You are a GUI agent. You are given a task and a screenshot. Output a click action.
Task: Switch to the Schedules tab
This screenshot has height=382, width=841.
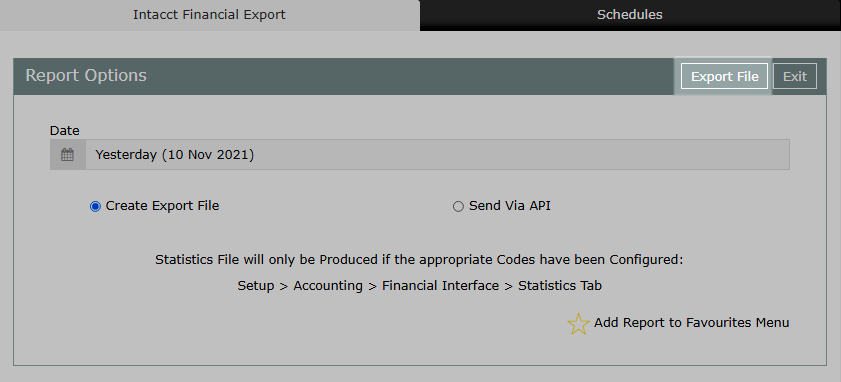[x=630, y=15]
